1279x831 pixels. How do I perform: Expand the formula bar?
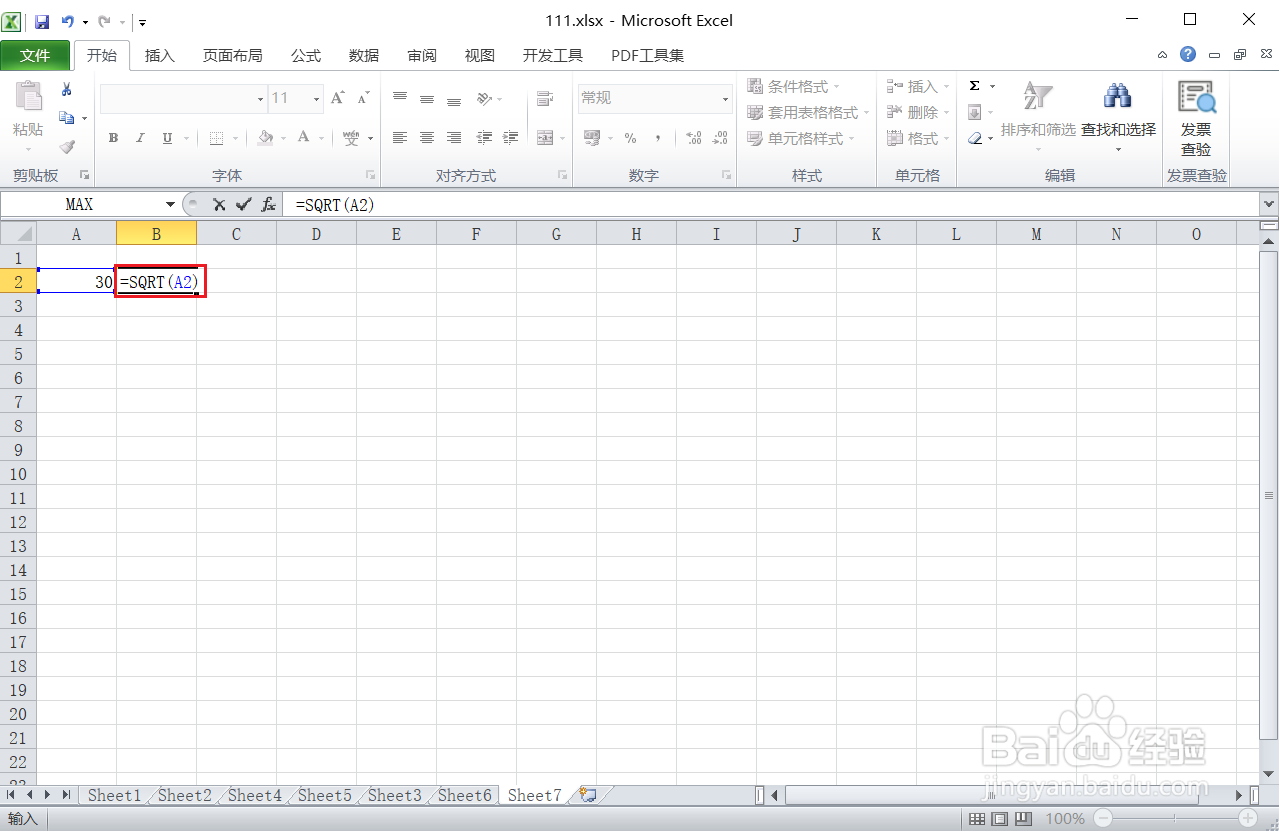click(x=1269, y=204)
